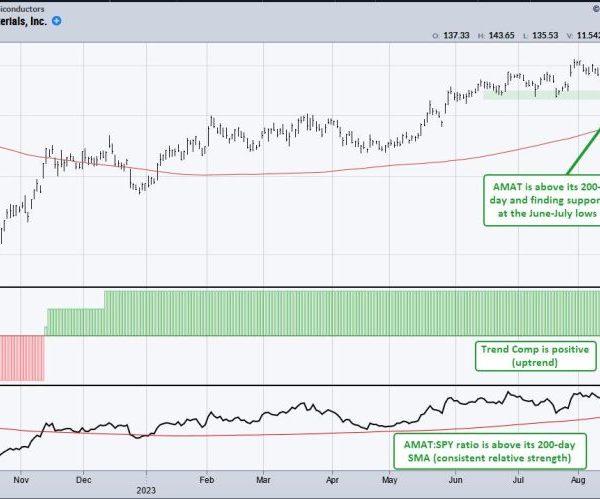This screenshot has width=600, height=499.
Task: Click the green positive Trend Composite histogram
Action: coord(323,313)
